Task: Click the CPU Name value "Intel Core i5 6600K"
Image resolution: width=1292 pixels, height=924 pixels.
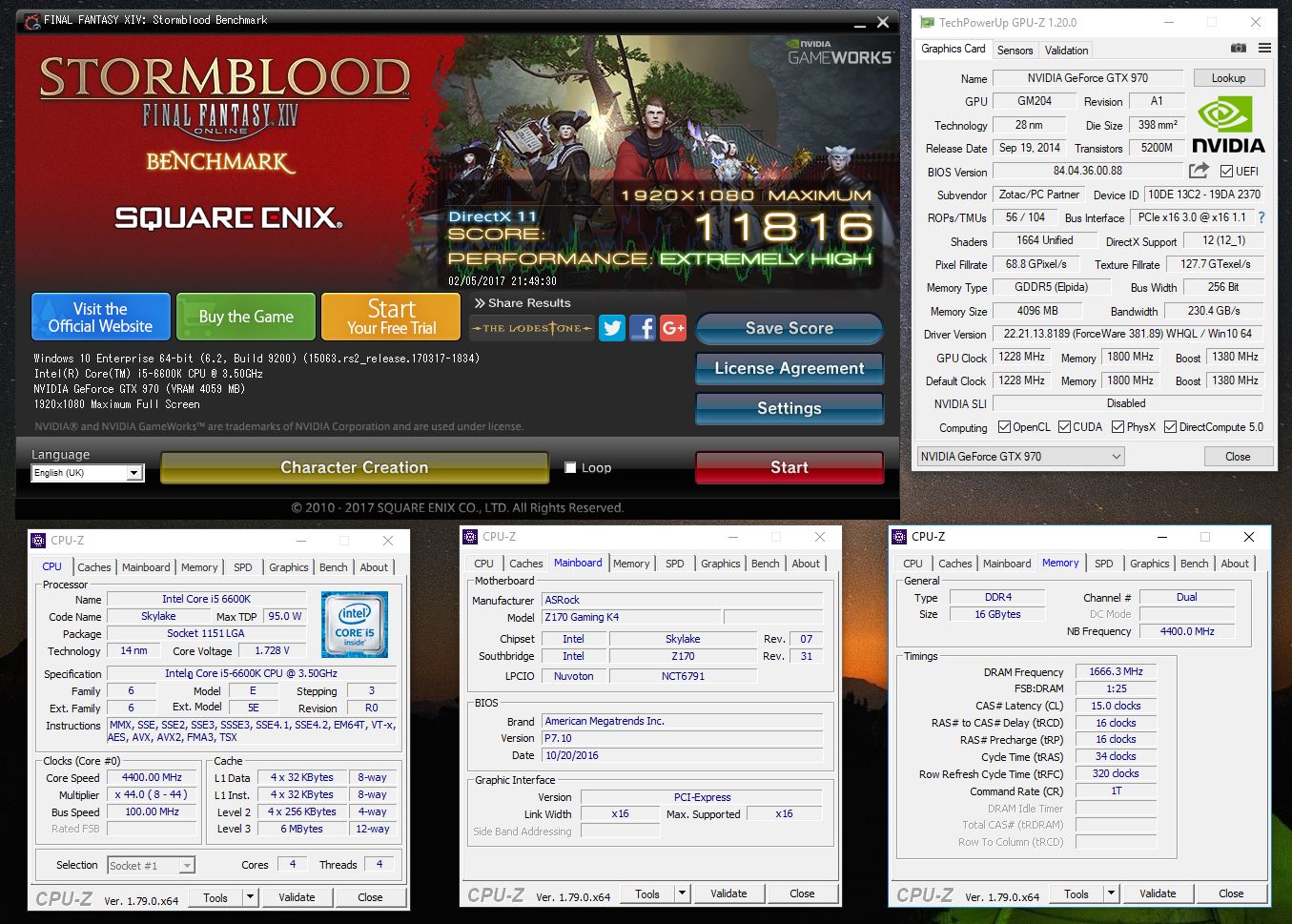Action: tap(206, 599)
